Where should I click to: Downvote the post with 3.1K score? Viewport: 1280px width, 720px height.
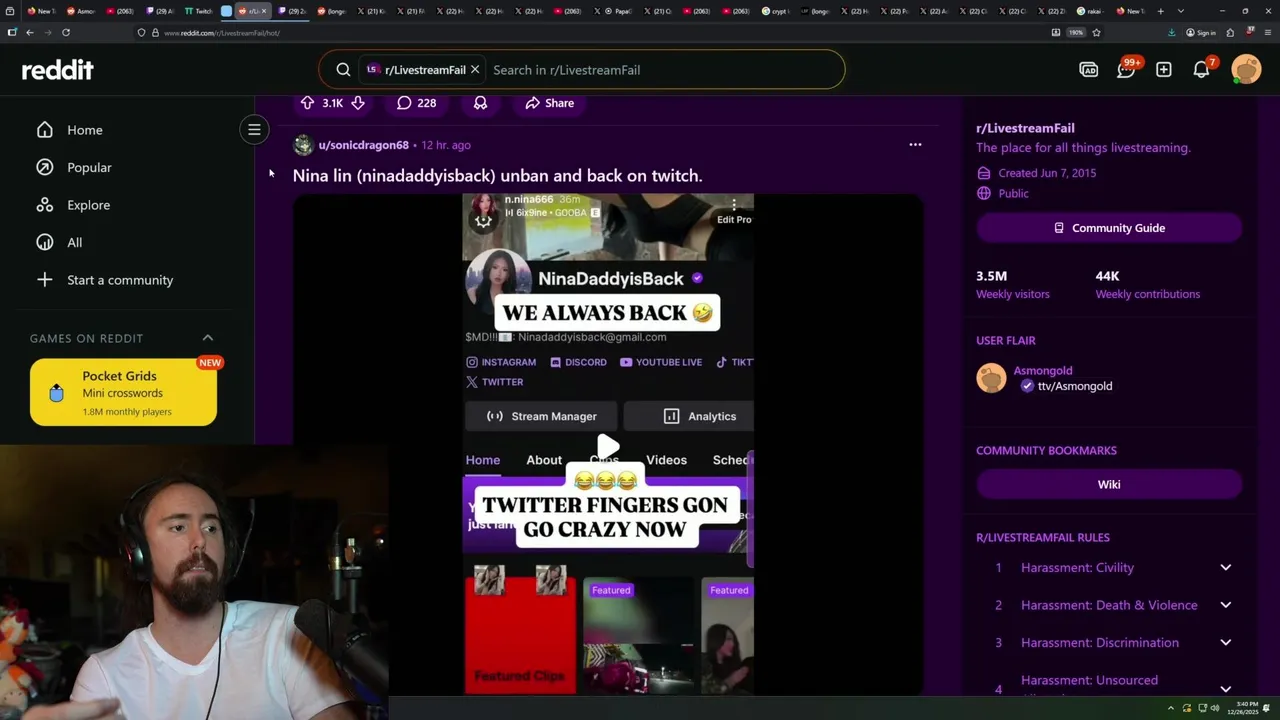[358, 103]
